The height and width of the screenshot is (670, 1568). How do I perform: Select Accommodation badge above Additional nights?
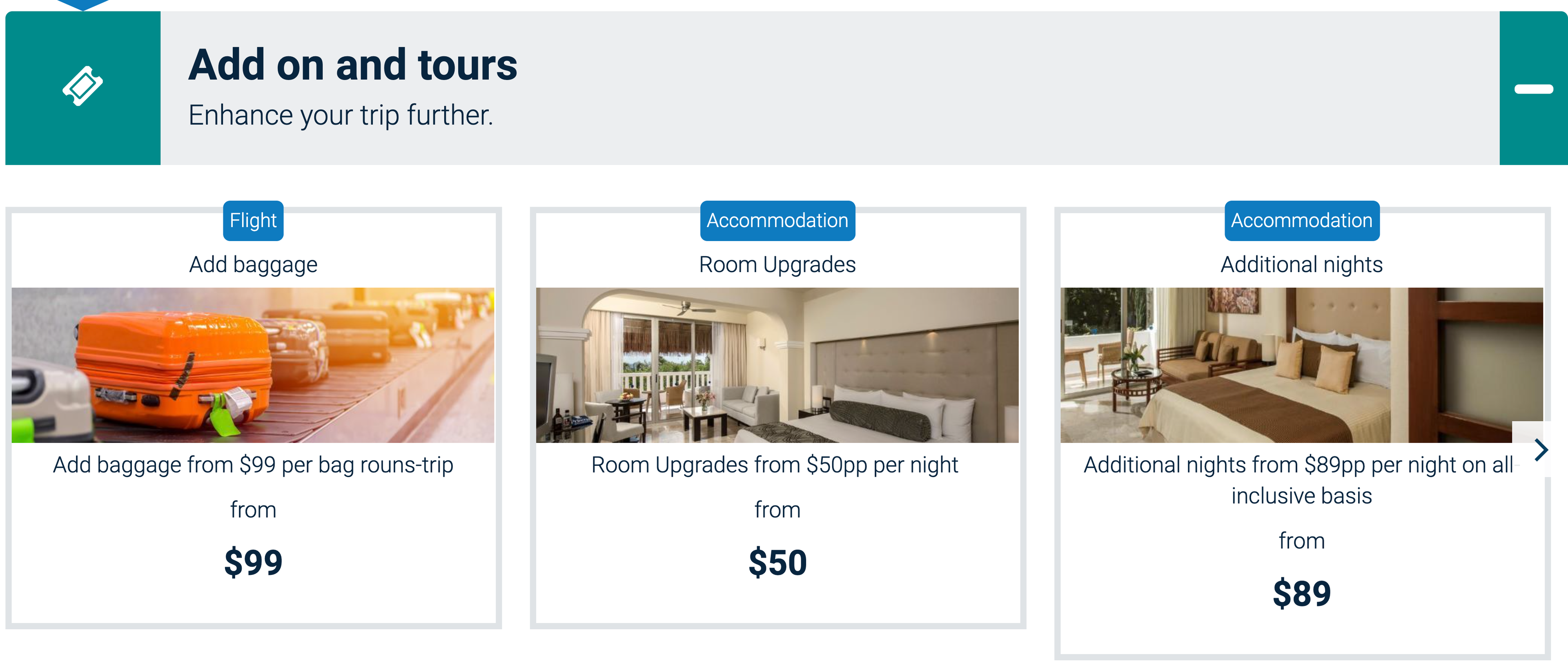coord(1301,221)
